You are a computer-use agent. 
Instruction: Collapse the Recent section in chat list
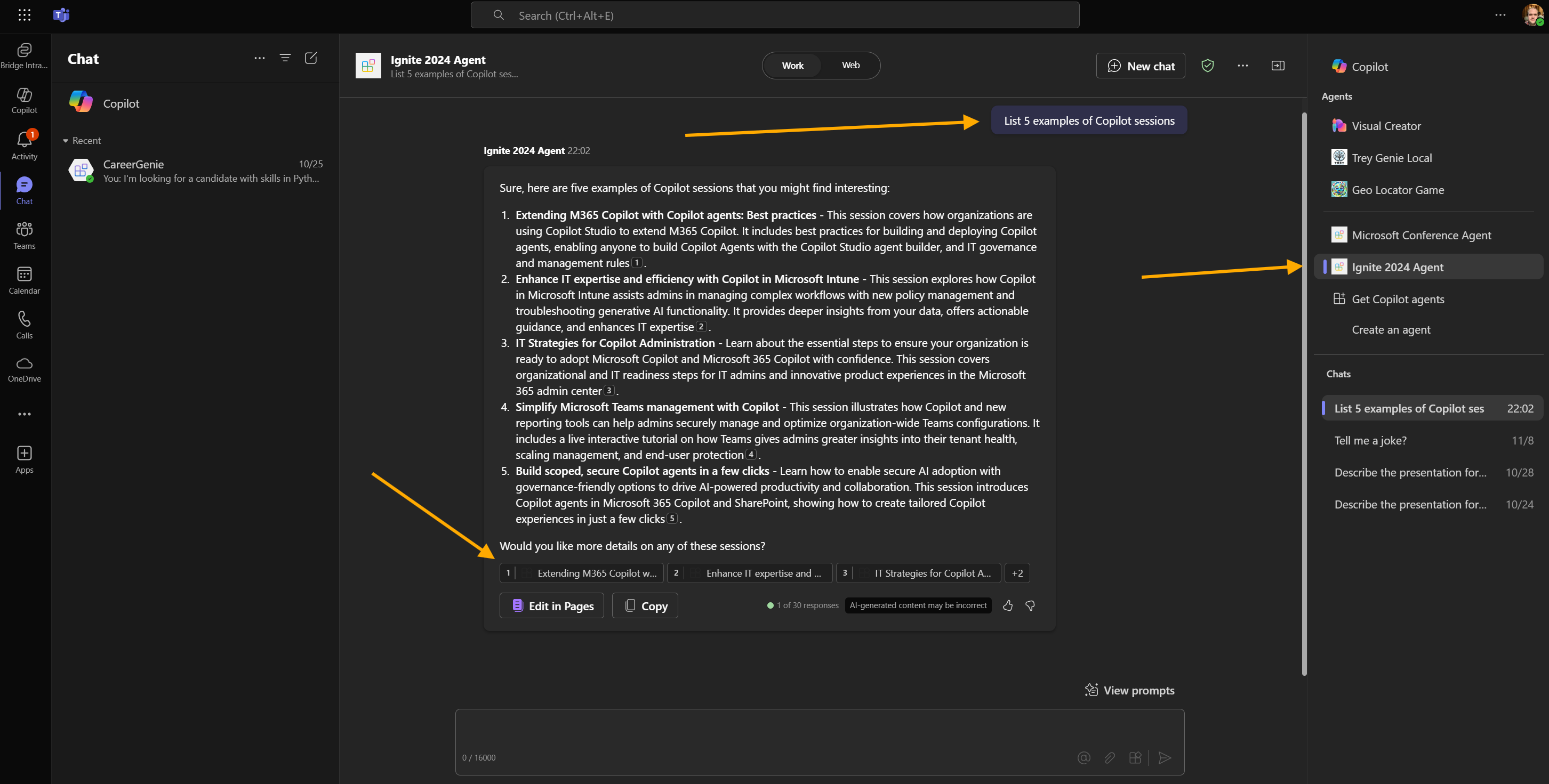66,140
